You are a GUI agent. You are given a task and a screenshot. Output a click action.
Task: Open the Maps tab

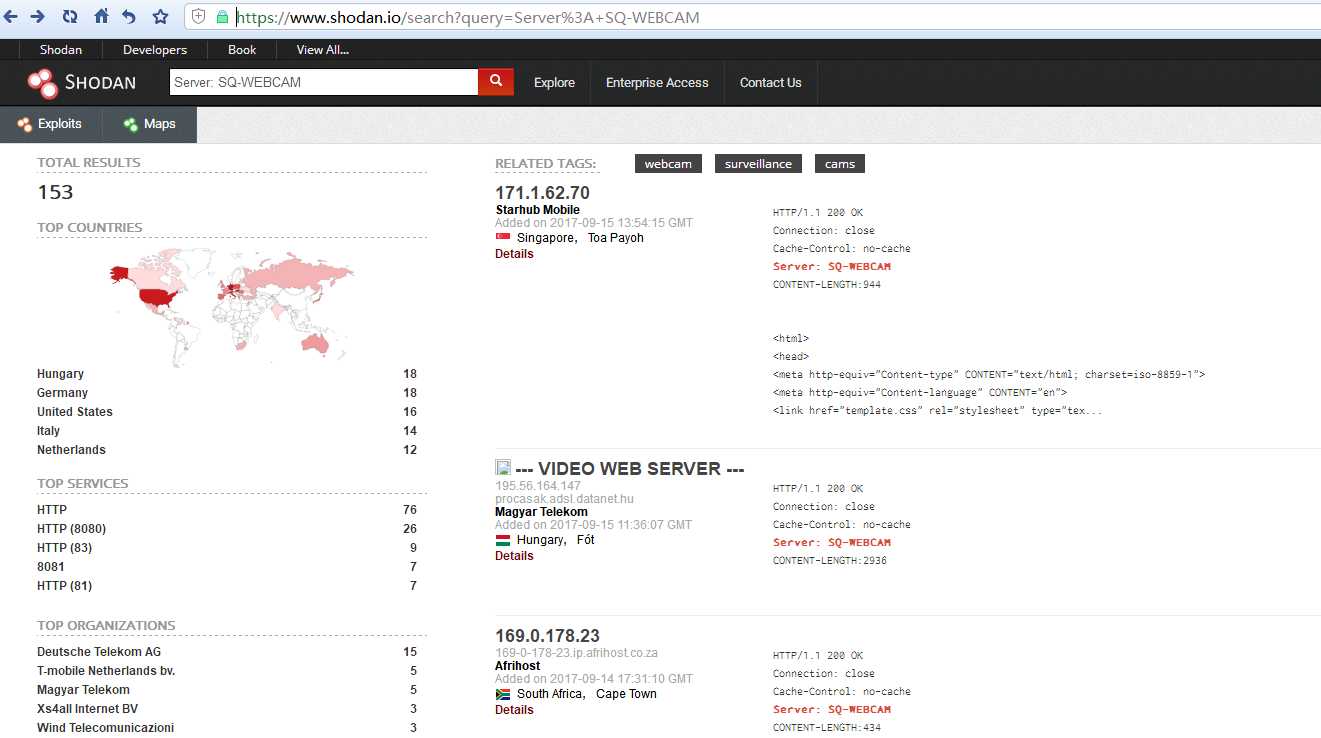point(149,124)
